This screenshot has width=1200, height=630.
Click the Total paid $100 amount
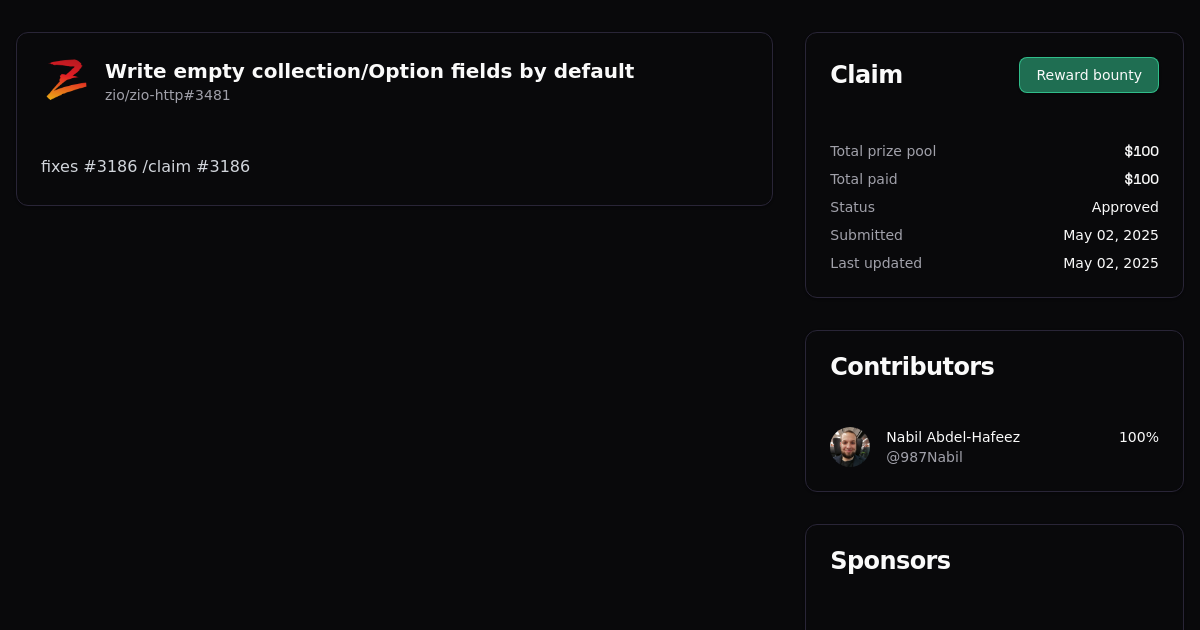1141,179
